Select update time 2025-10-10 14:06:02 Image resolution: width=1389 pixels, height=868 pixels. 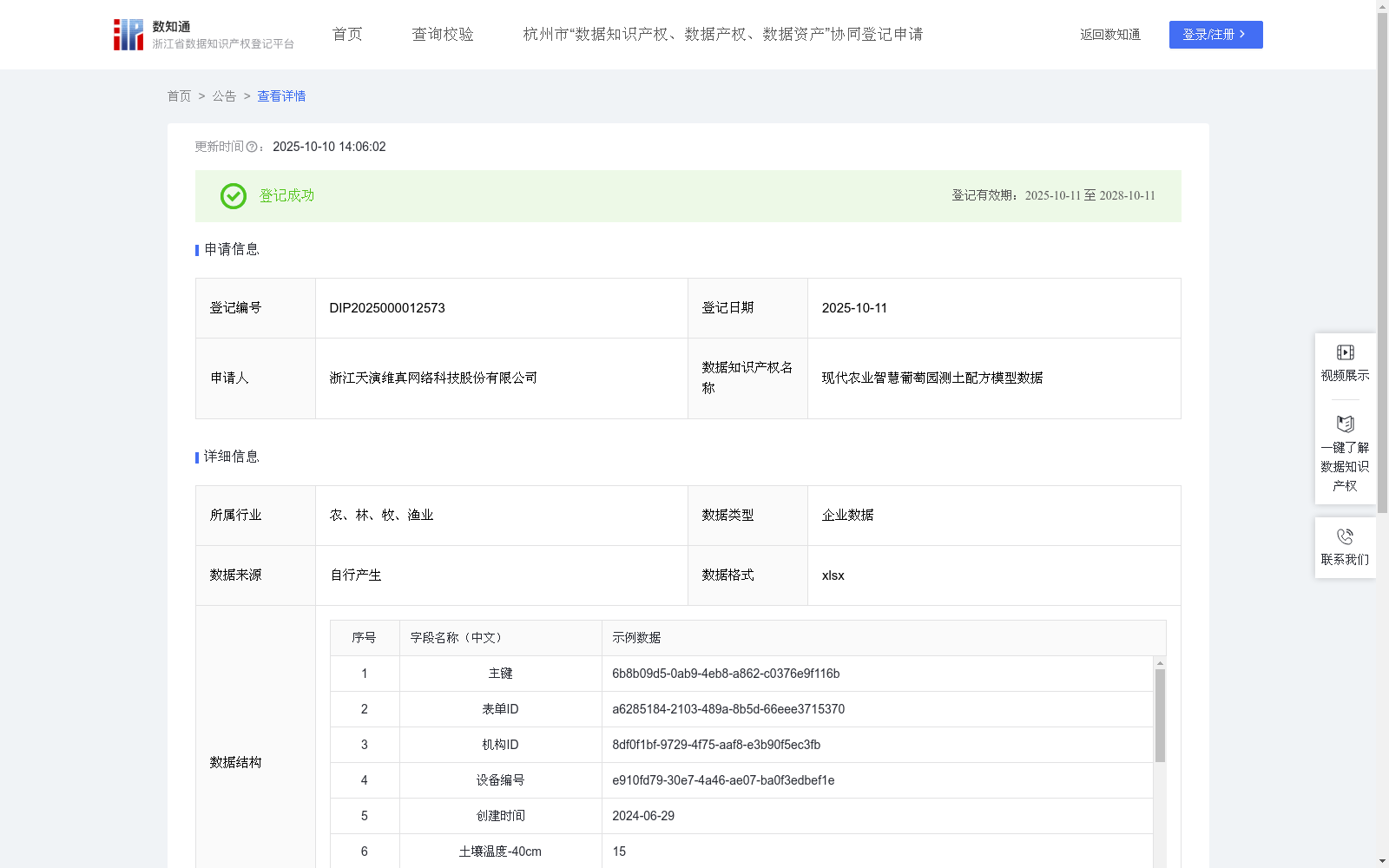point(329,148)
